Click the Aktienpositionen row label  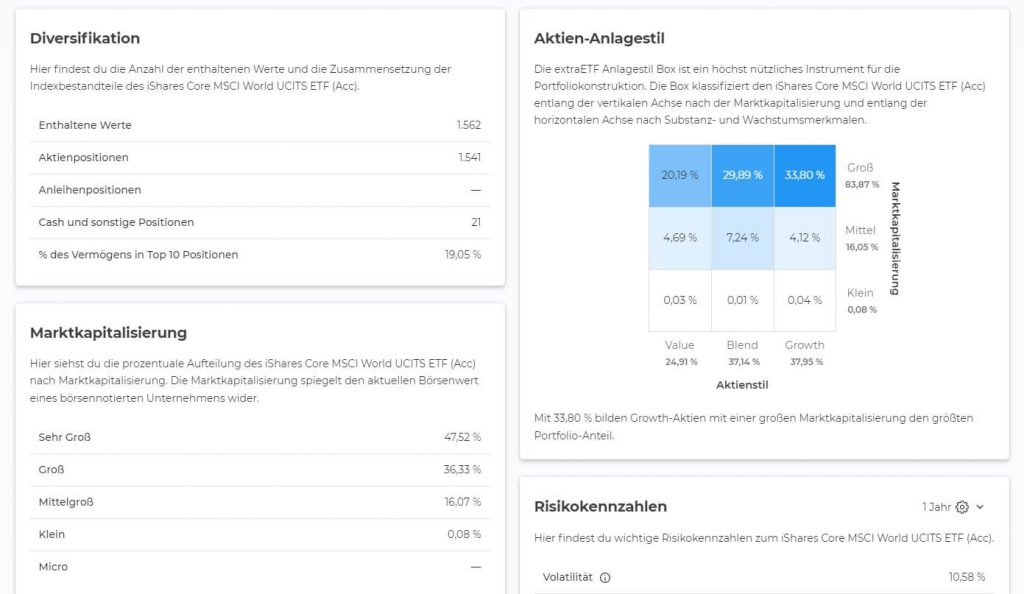tap(84, 157)
